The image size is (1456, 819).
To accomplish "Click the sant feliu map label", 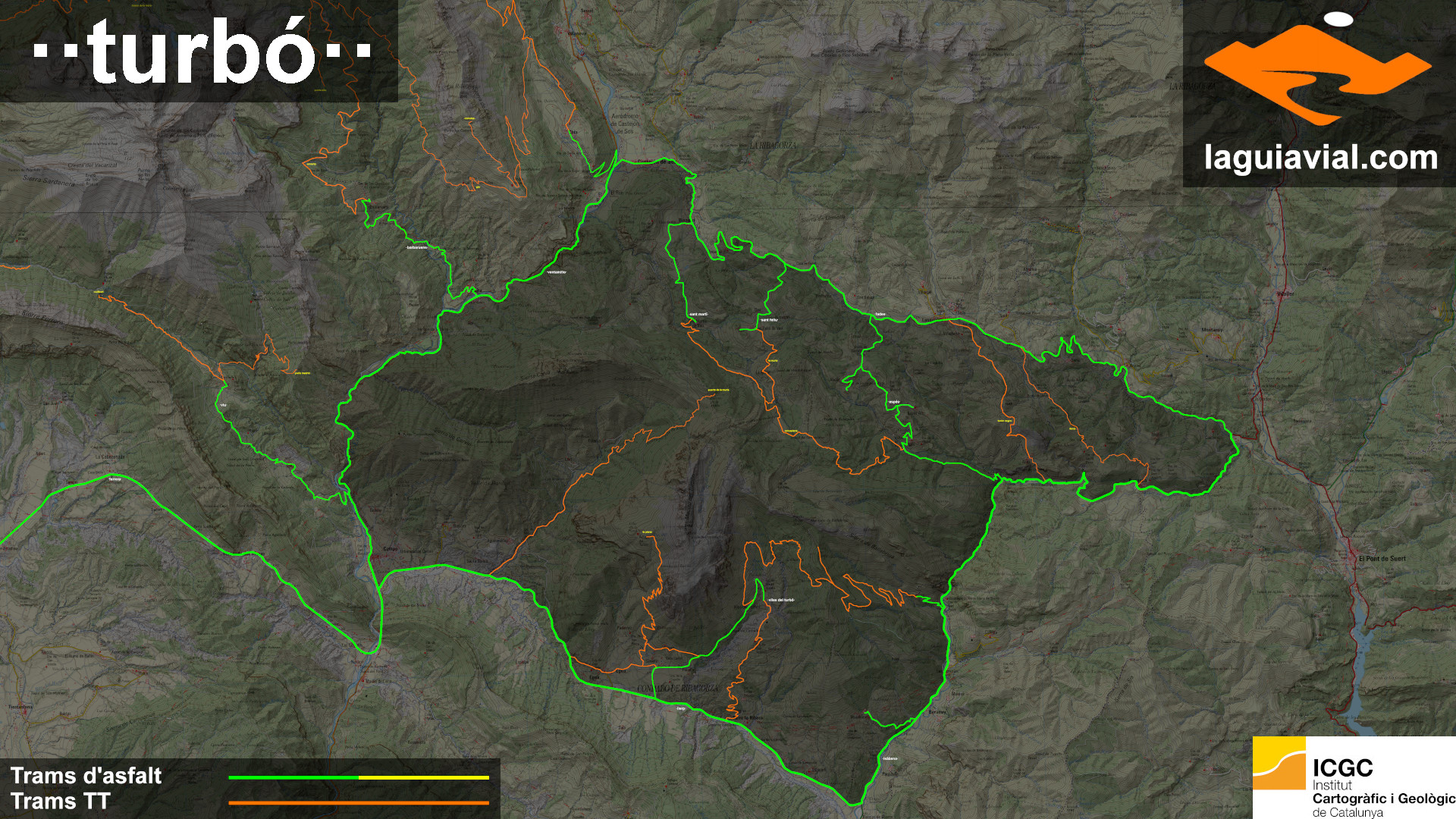I will (769, 320).
